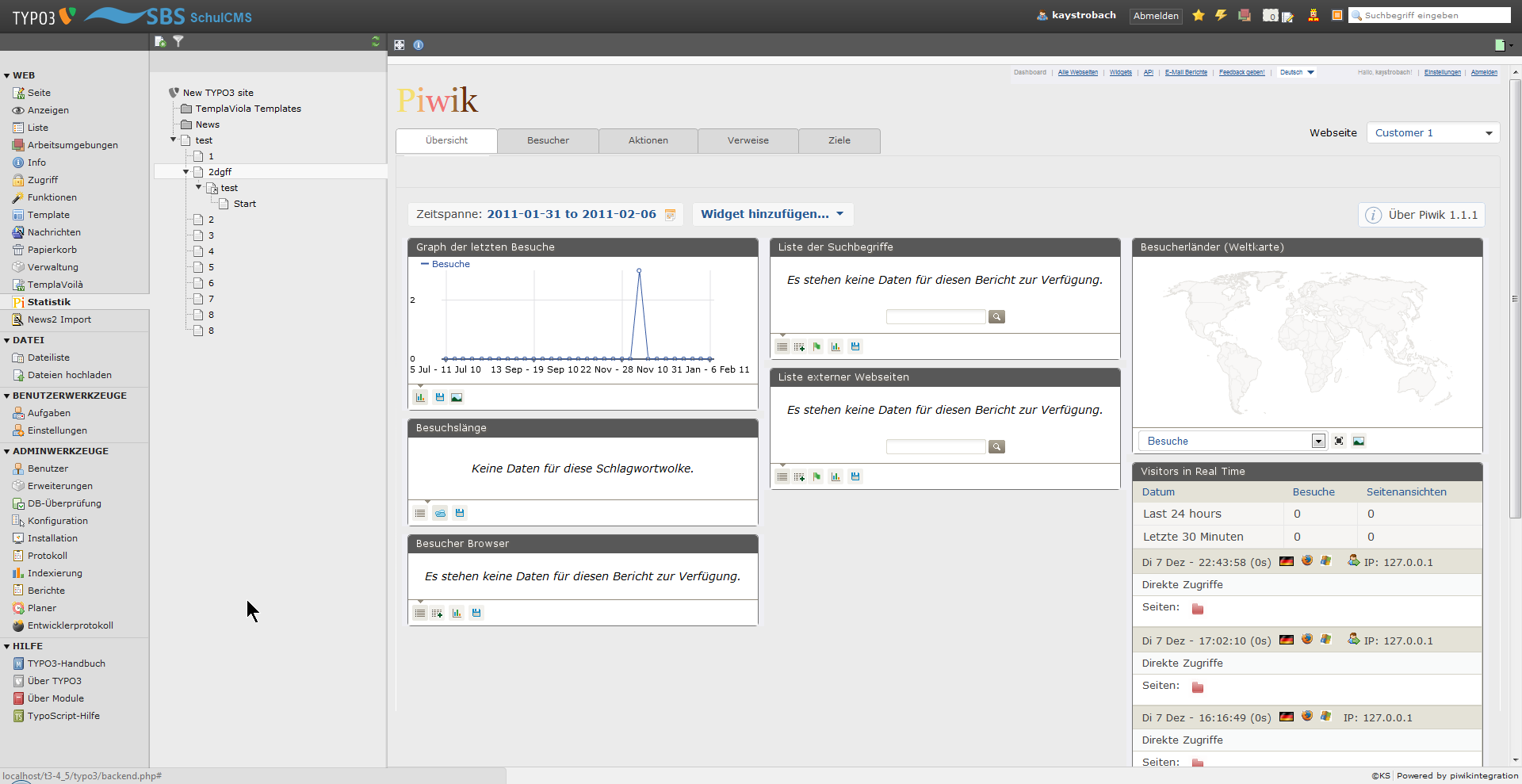
Task: Click the calendar icon next to Zeitspanne
Action: click(670, 215)
